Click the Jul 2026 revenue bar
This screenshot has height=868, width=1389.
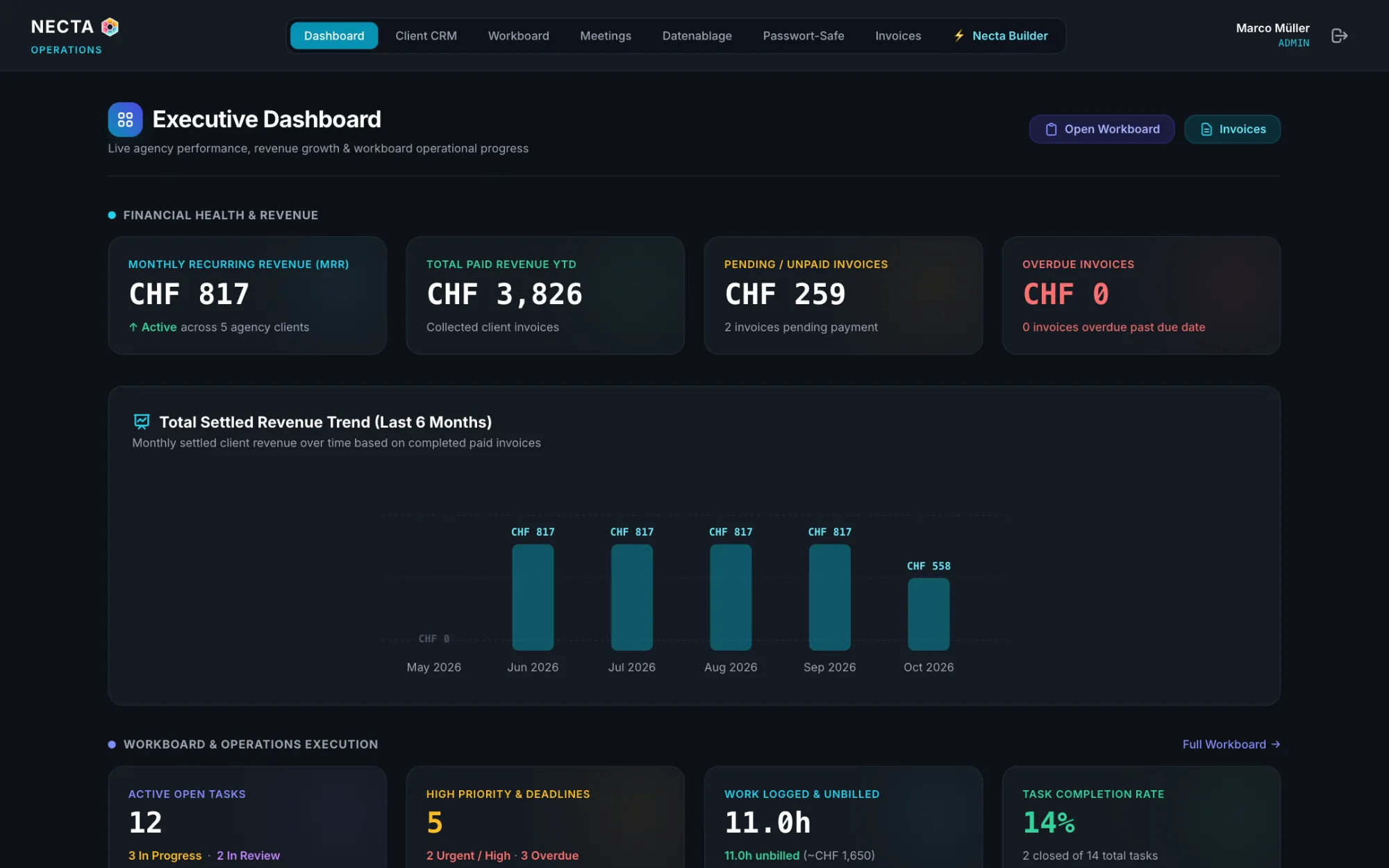point(632,597)
